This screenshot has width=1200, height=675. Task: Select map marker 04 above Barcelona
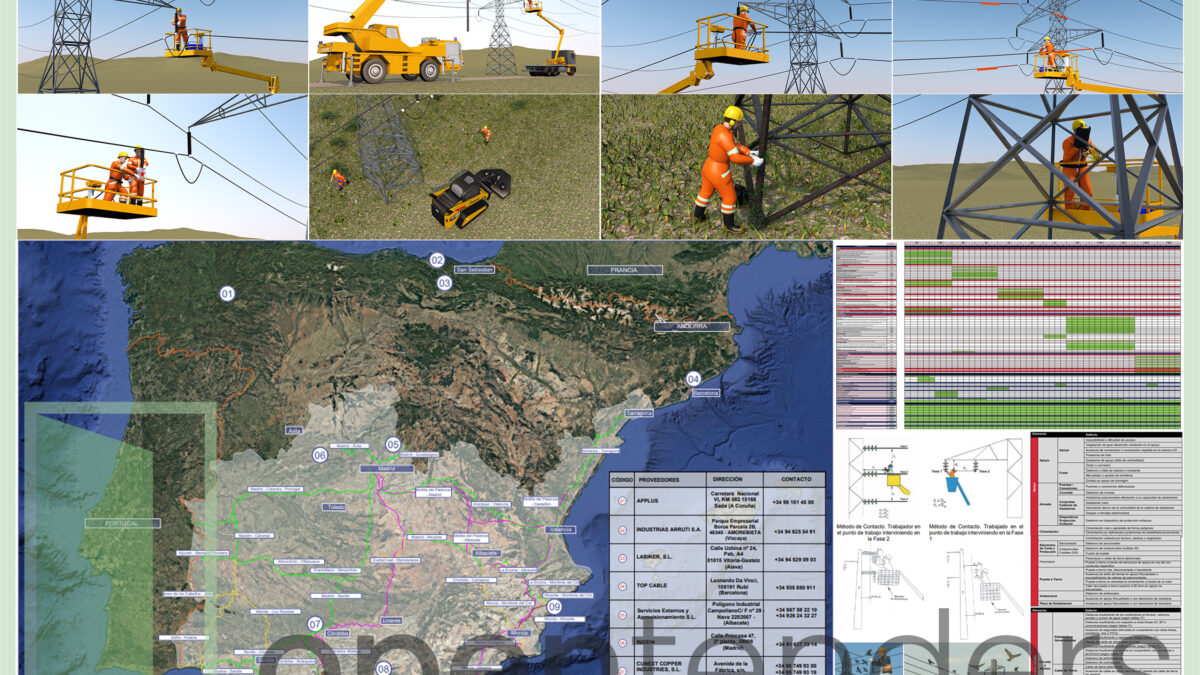(x=693, y=379)
